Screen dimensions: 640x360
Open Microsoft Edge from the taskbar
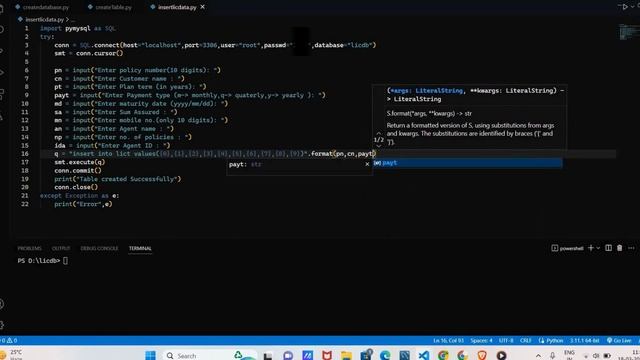point(385,355)
